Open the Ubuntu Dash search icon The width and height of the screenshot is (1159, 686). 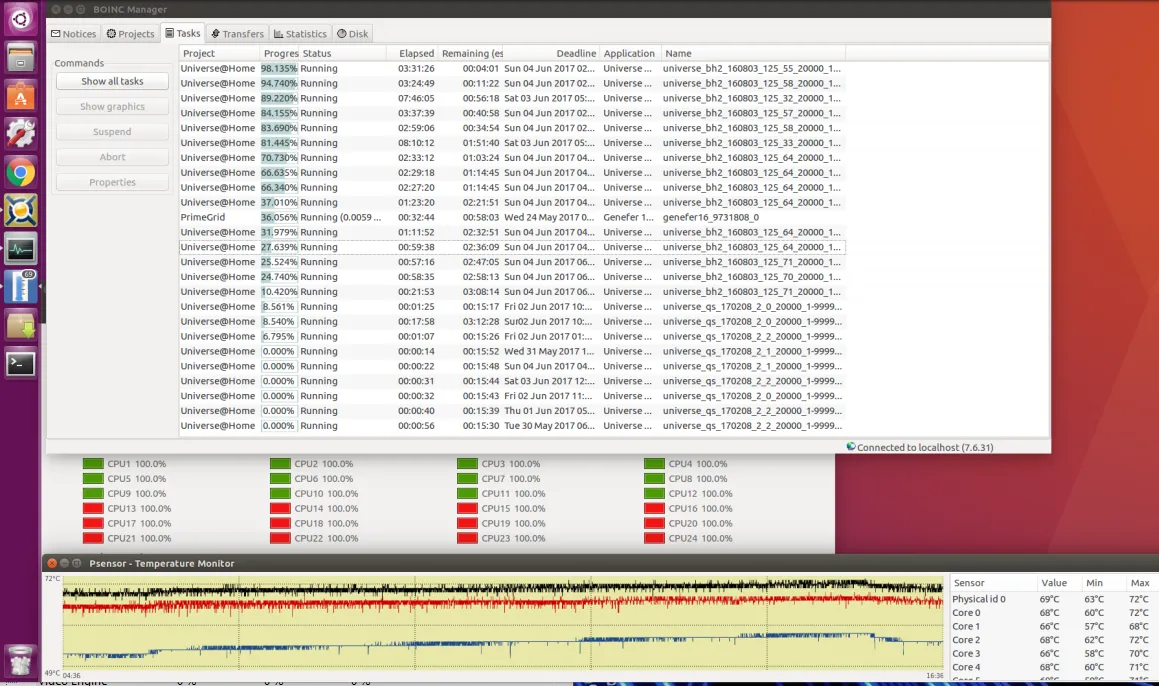[20, 19]
